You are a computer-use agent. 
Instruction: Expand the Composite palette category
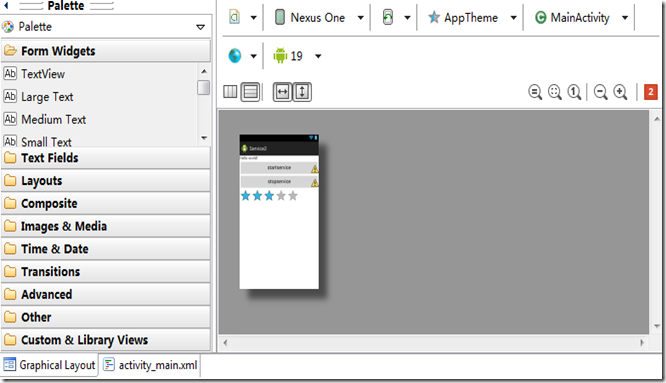click(x=106, y=203)
